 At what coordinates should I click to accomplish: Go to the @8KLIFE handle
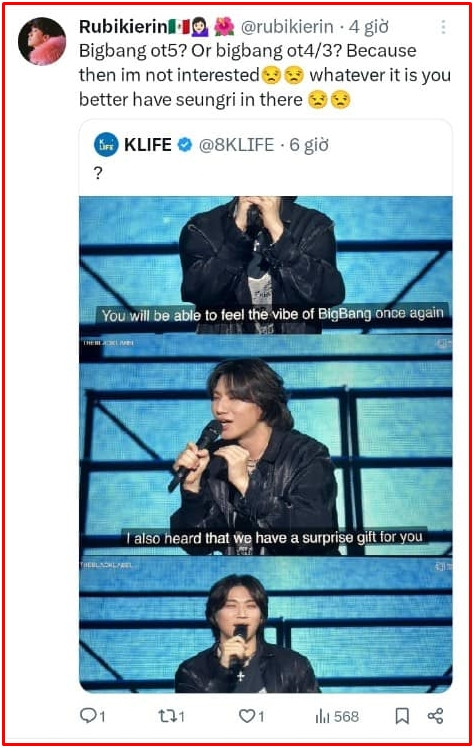pos(236,145)
